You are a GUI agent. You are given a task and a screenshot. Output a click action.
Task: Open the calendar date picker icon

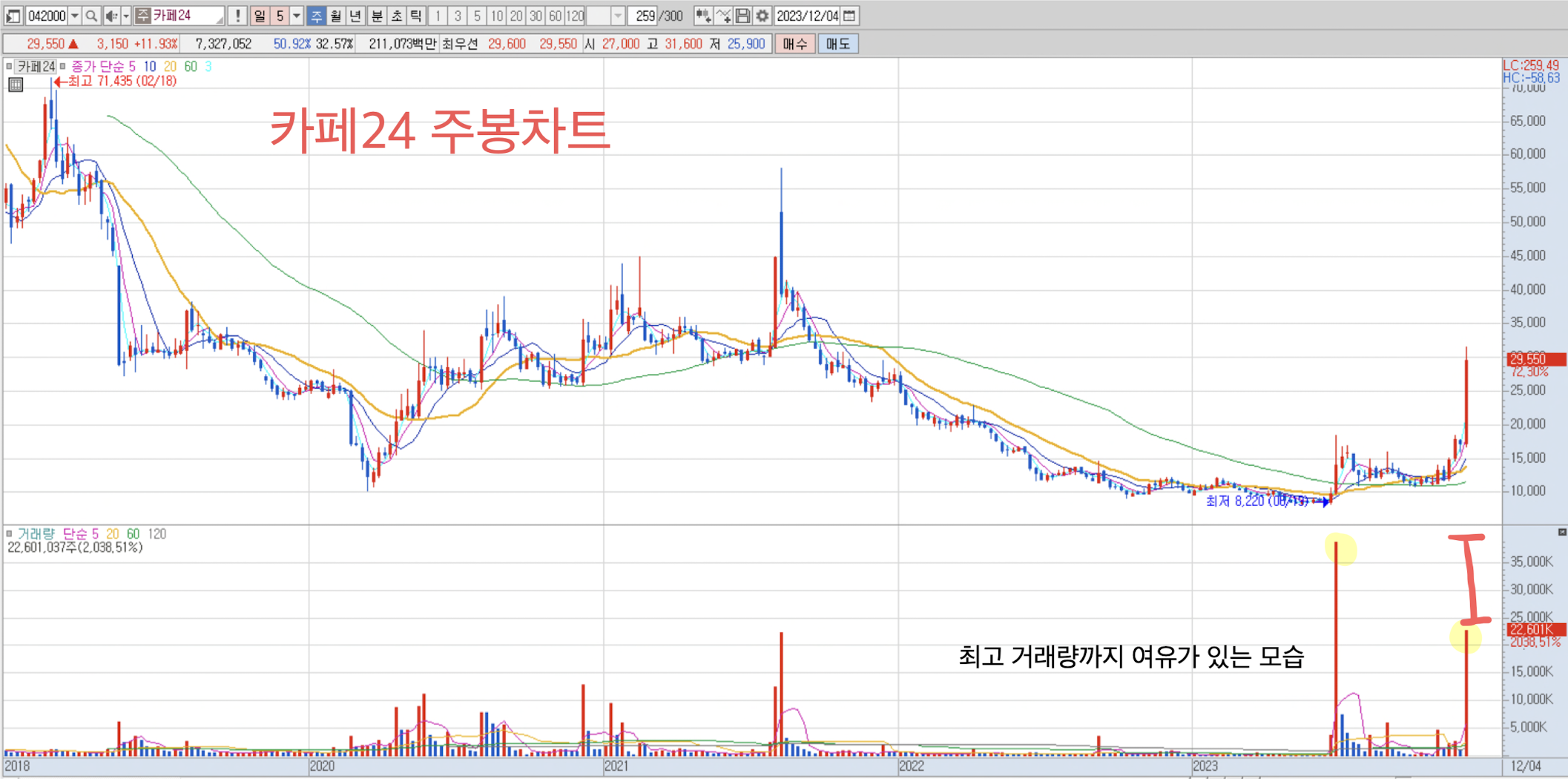pos(850,16)
